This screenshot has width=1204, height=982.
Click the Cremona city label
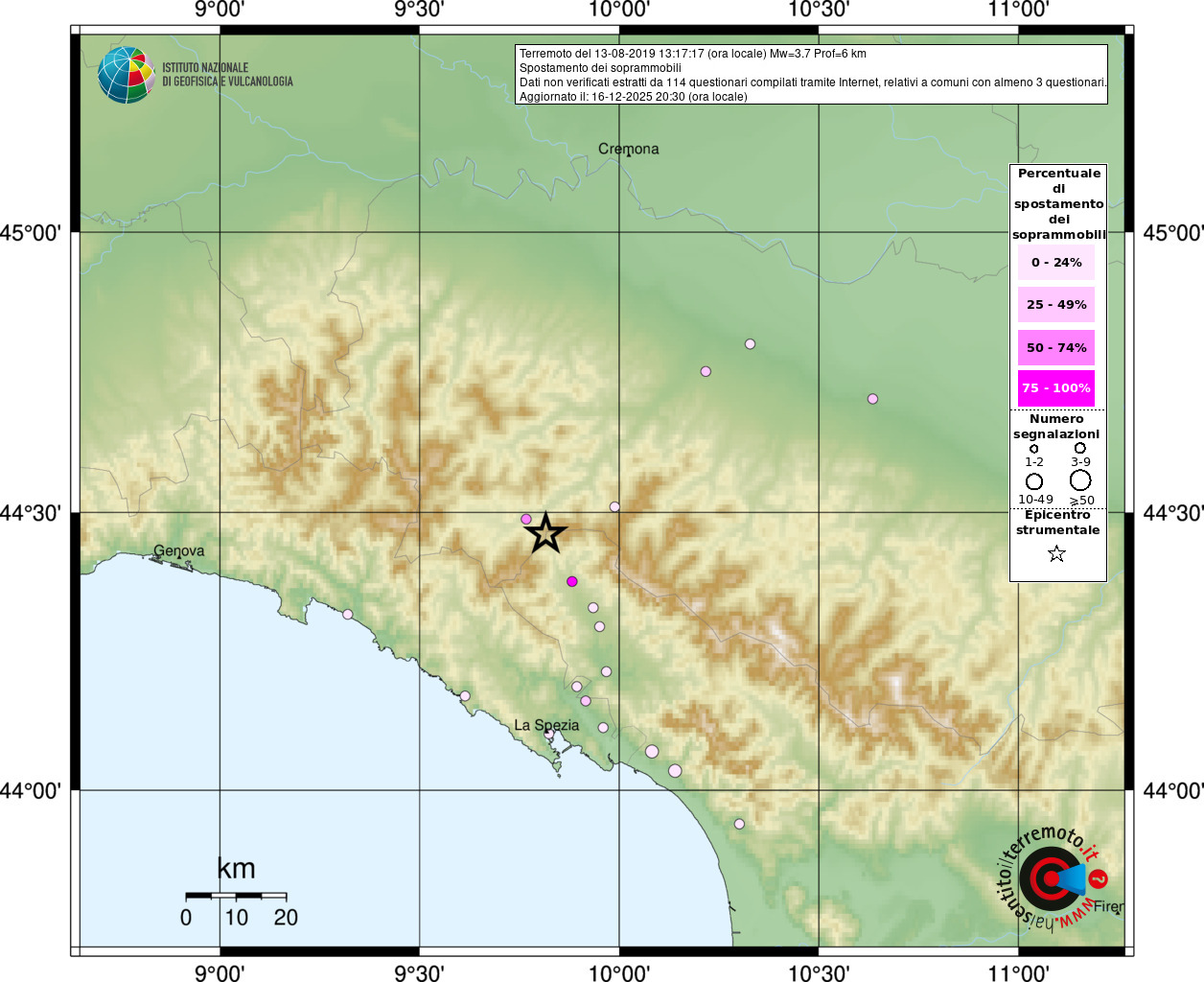[x=629, y=149]
